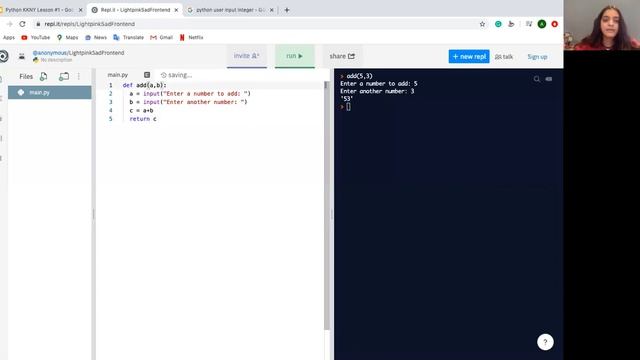The width and height of the screenshot is (640, 360).
Task: Open the YouTube bookmark
Action: click(36, 38)
